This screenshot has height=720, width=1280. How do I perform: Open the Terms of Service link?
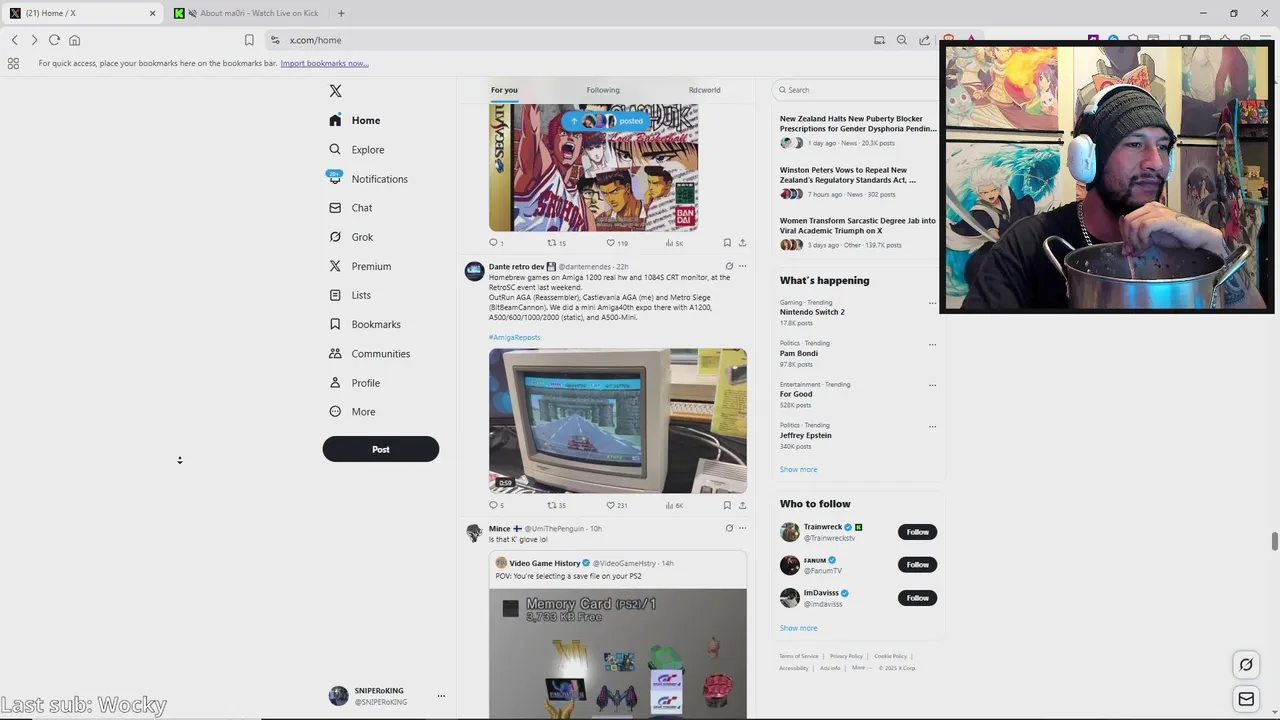coord(799,657)
